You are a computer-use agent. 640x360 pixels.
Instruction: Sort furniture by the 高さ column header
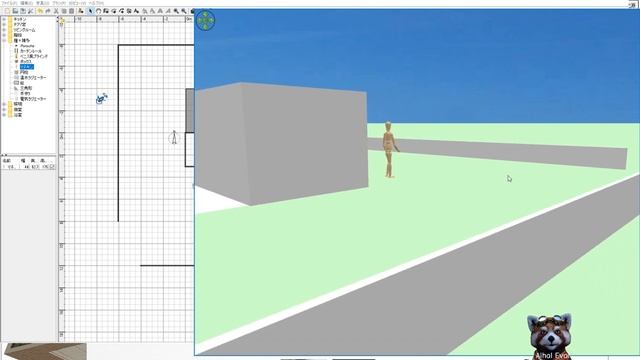[x=42, y=160]
